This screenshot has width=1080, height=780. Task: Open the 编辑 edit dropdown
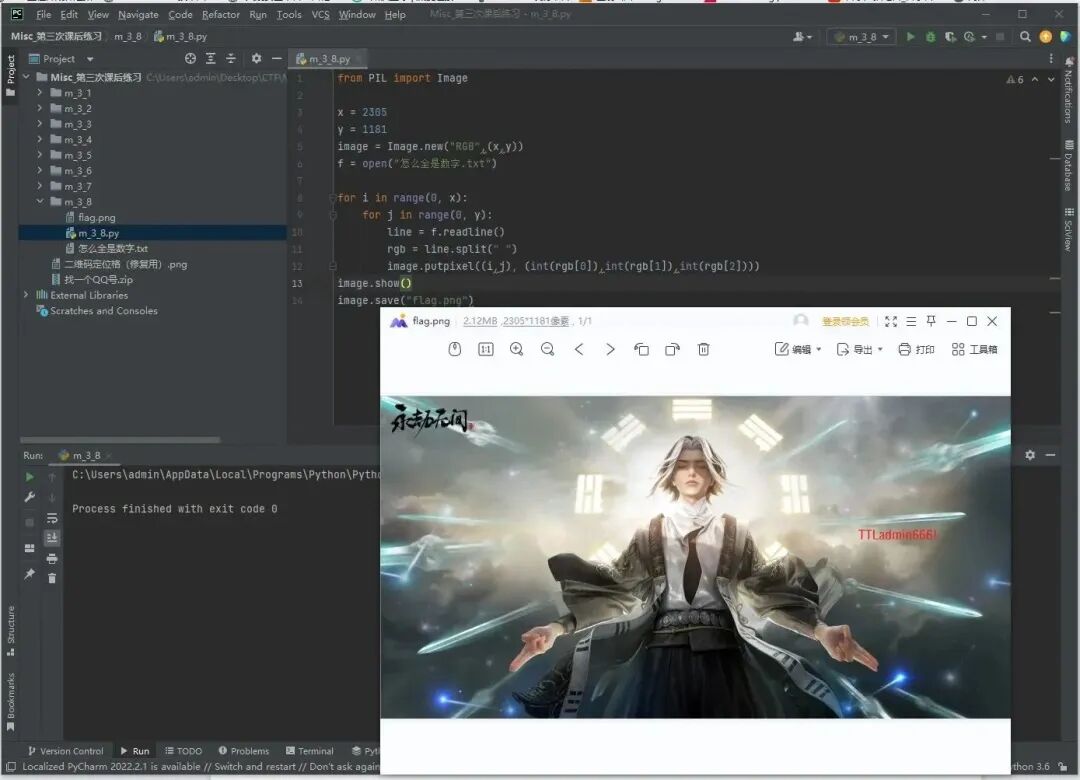pyautogui.click(x=798, y=349)
